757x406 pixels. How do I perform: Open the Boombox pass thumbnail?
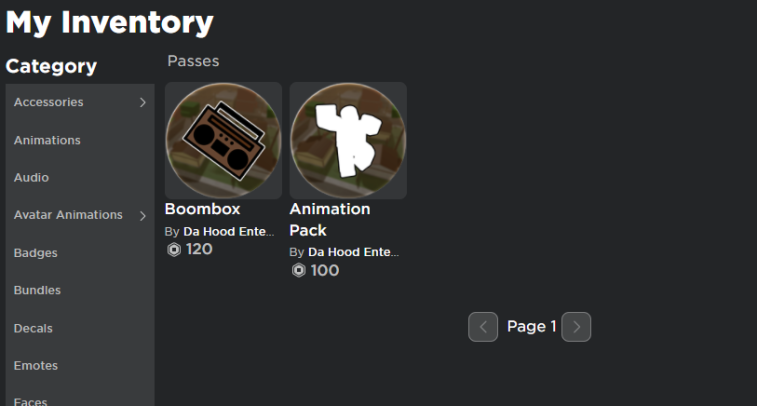223,140
